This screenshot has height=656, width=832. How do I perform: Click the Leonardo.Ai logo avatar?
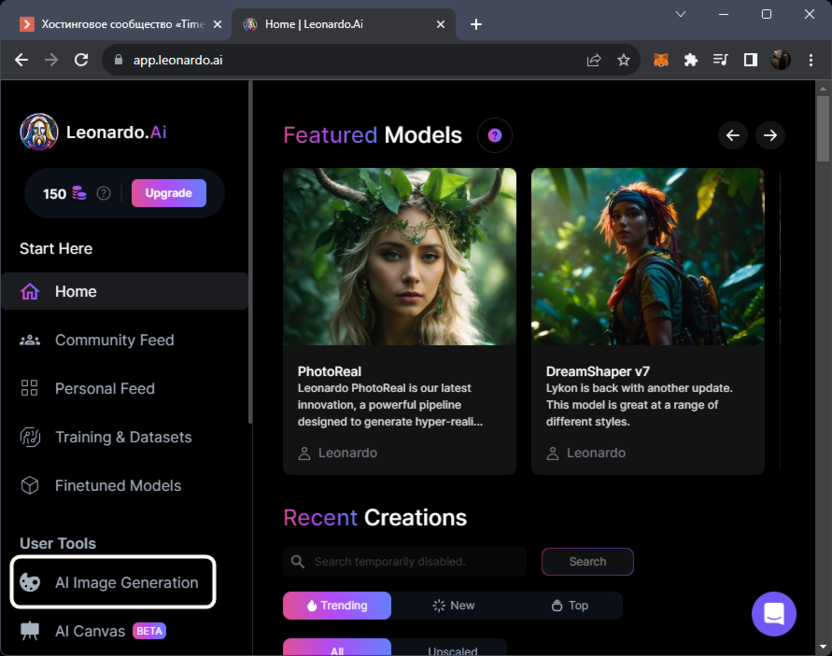(x=39, y=132)
